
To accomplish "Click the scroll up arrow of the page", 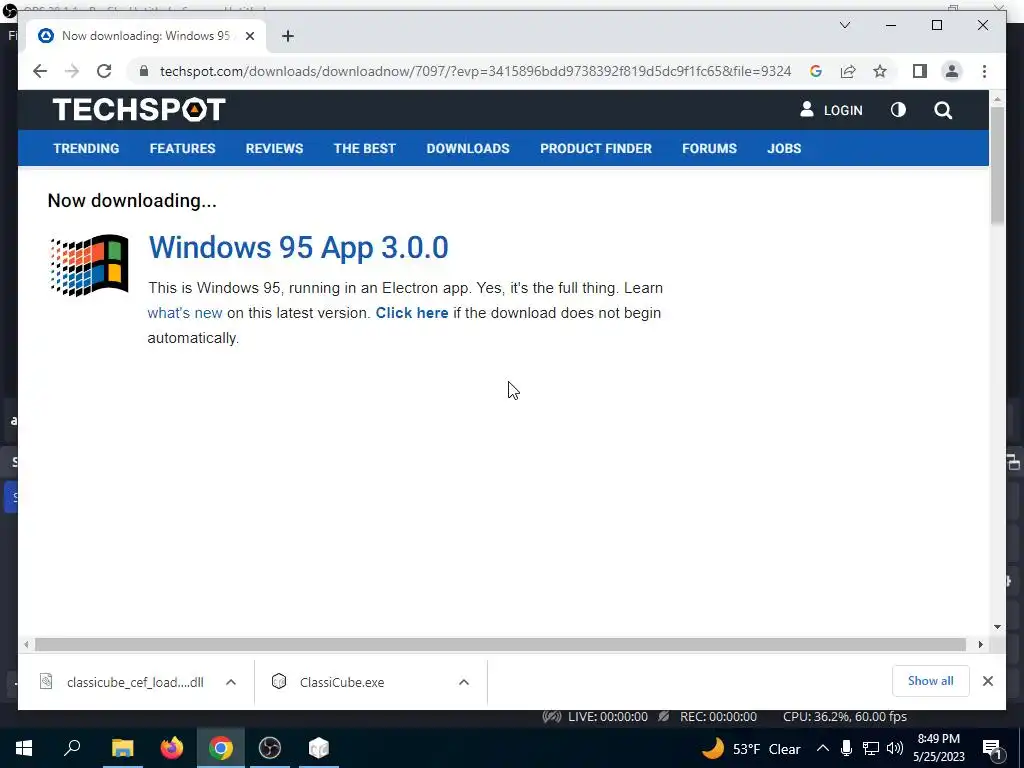I will tap(997, 99).
